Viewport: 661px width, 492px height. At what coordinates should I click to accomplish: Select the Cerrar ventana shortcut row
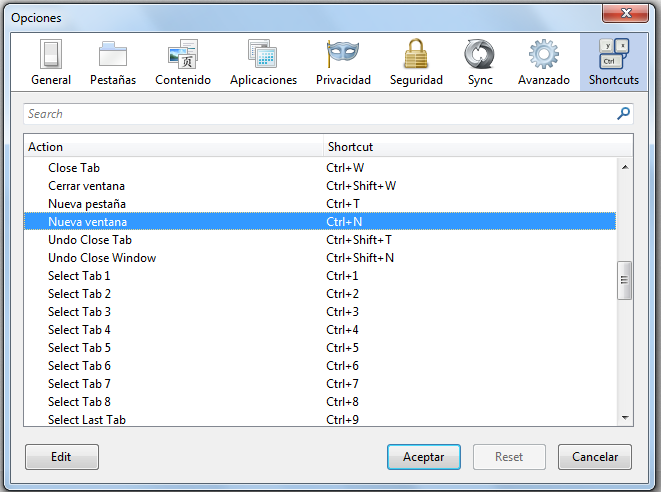click(86, 186)
